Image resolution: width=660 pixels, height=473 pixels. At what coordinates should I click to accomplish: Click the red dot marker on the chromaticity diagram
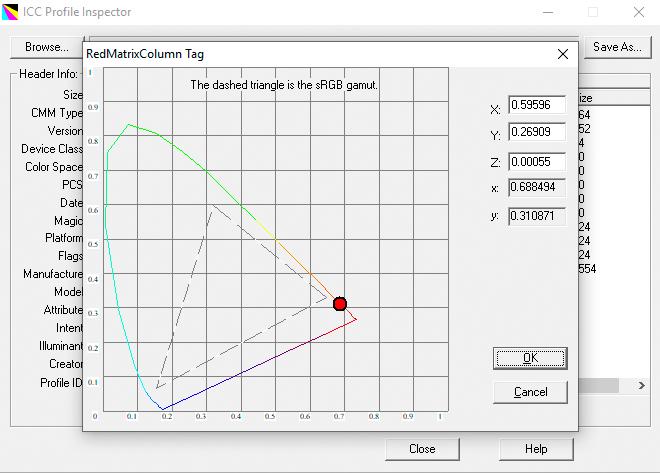point(340,304)
